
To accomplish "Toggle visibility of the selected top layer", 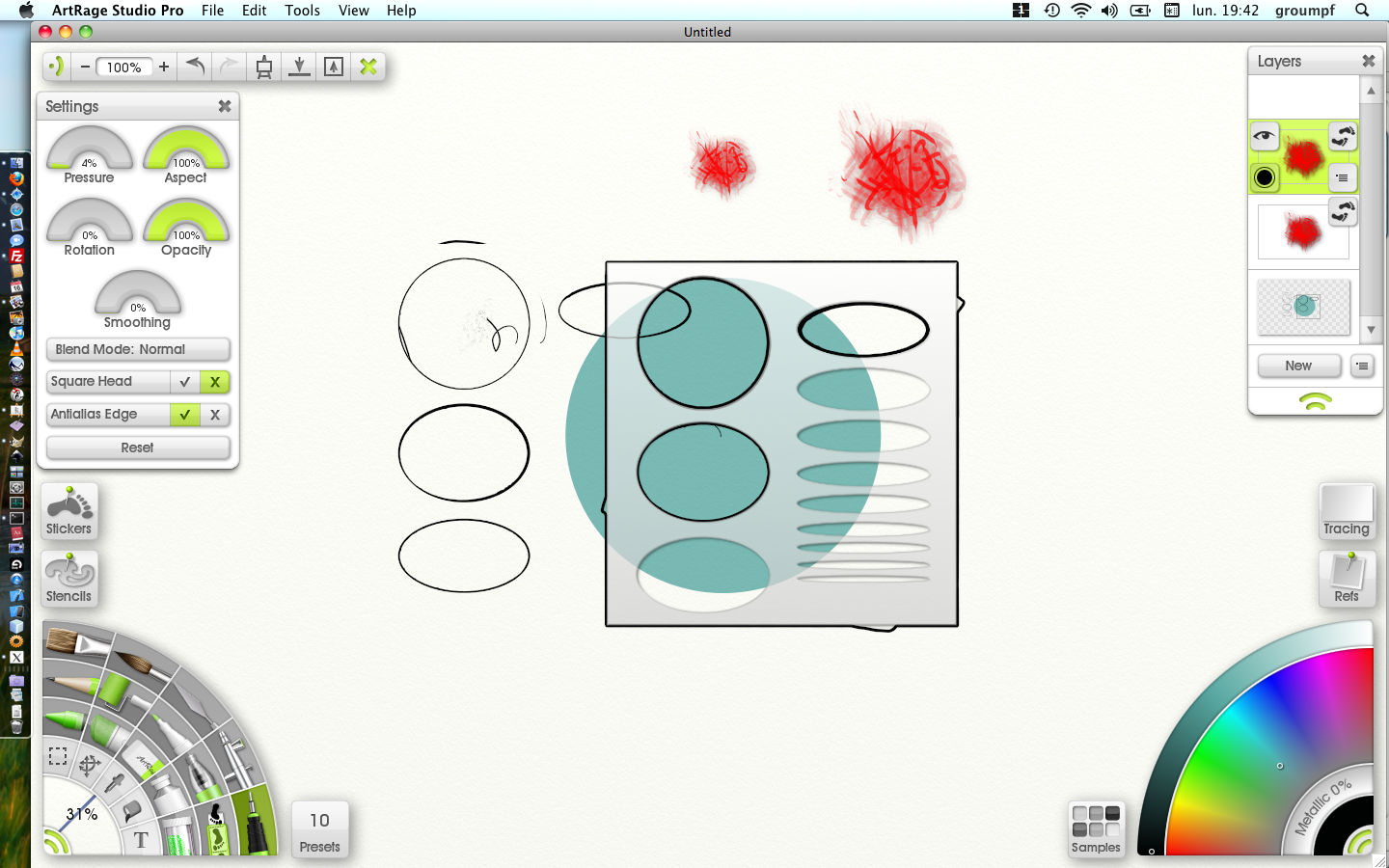I will (1264, 136).
